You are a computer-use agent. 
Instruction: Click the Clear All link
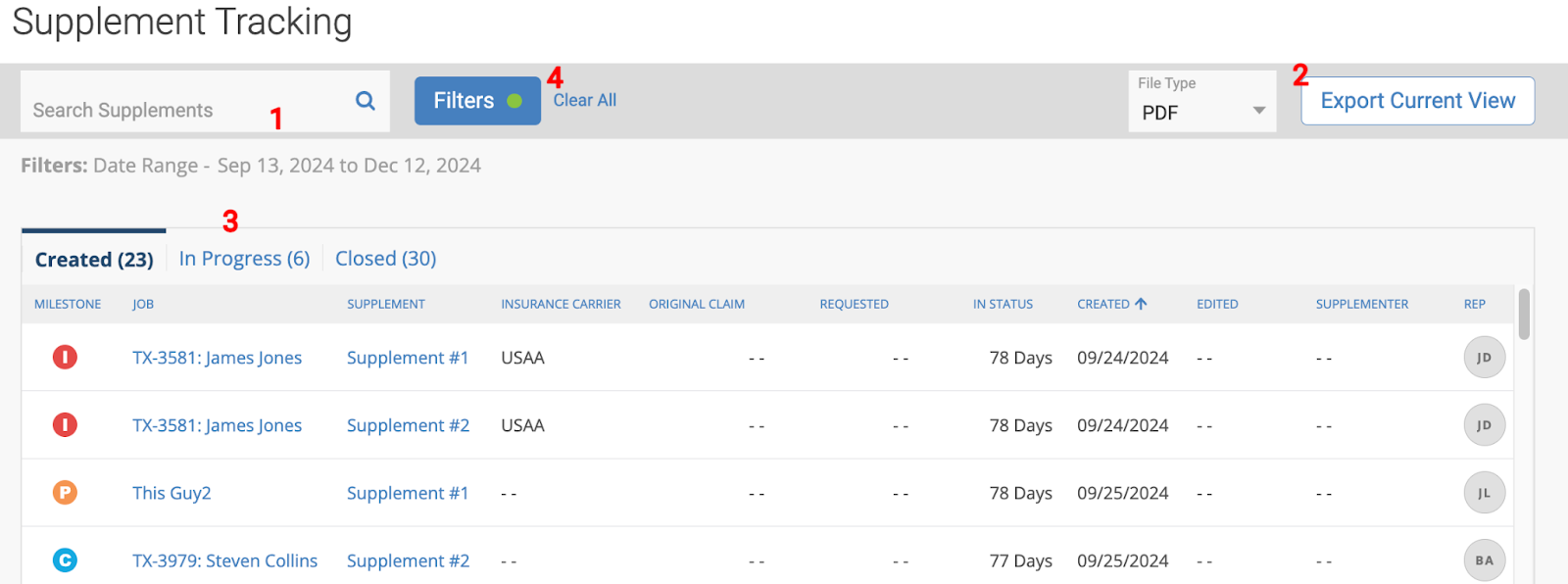pos(585,100)
